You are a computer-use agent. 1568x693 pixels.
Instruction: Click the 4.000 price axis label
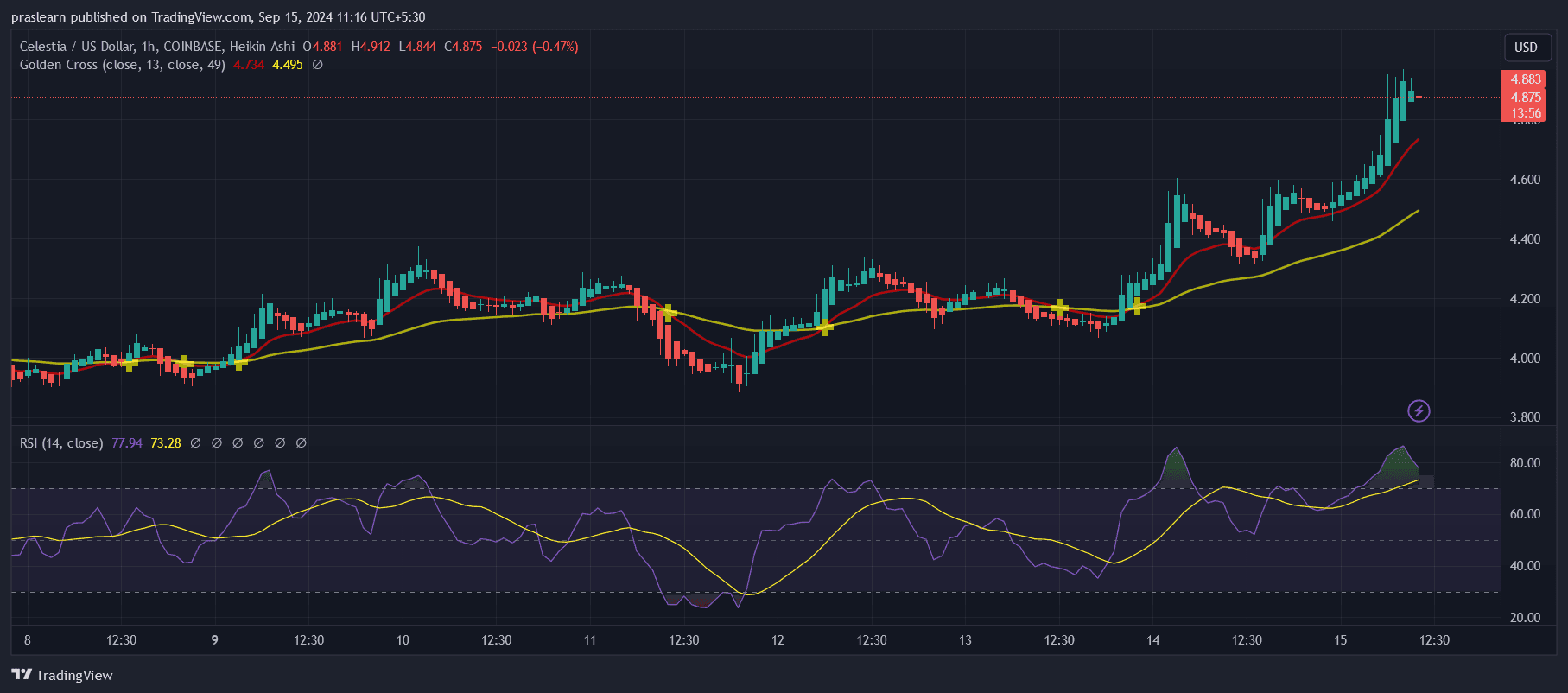1525,359
